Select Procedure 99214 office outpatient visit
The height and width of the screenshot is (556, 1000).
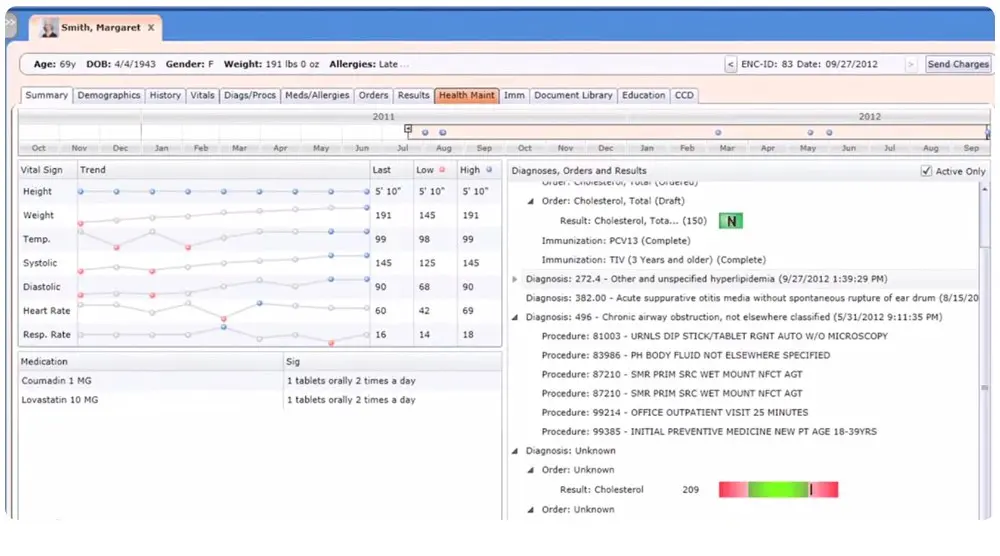674,412
